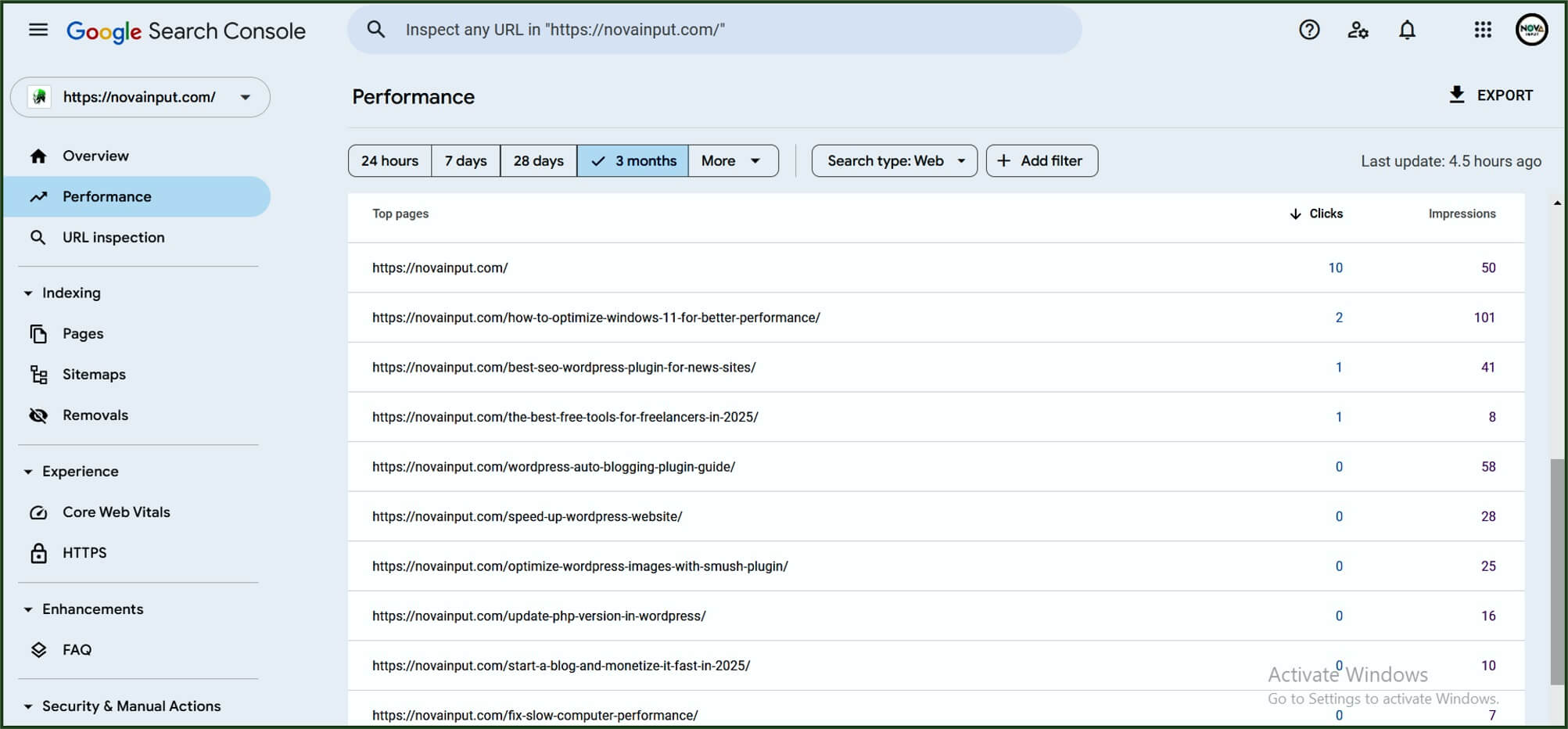Select the best-seo-wordpress-plugin page row
The image size is (1568, 729).
click(936, 367)
